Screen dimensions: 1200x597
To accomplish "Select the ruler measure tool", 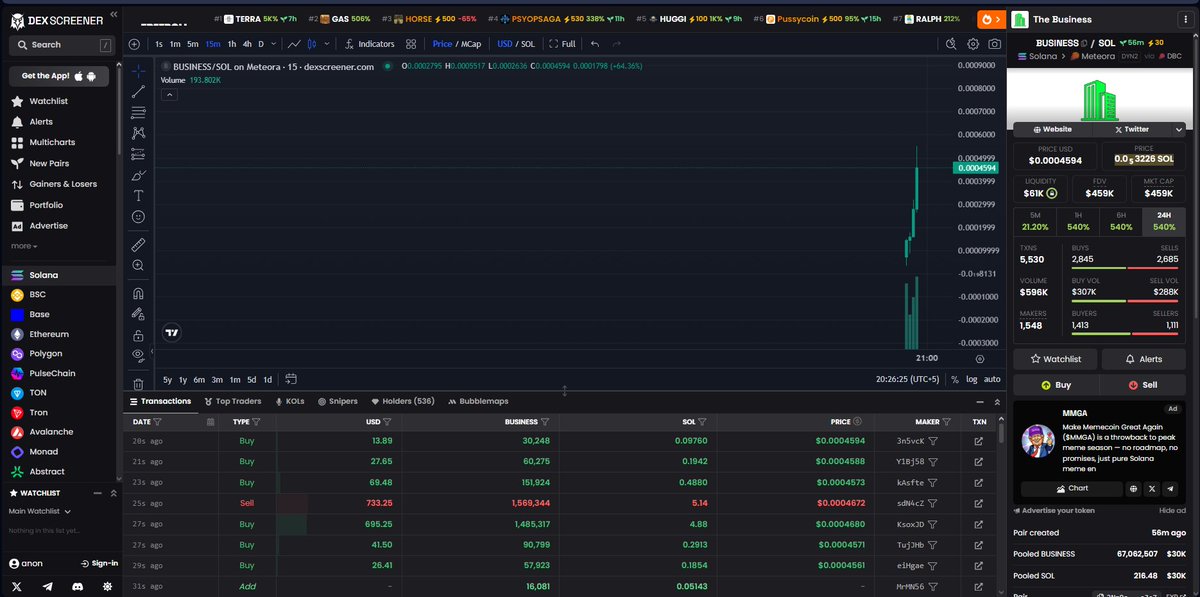I will point(138,244).
